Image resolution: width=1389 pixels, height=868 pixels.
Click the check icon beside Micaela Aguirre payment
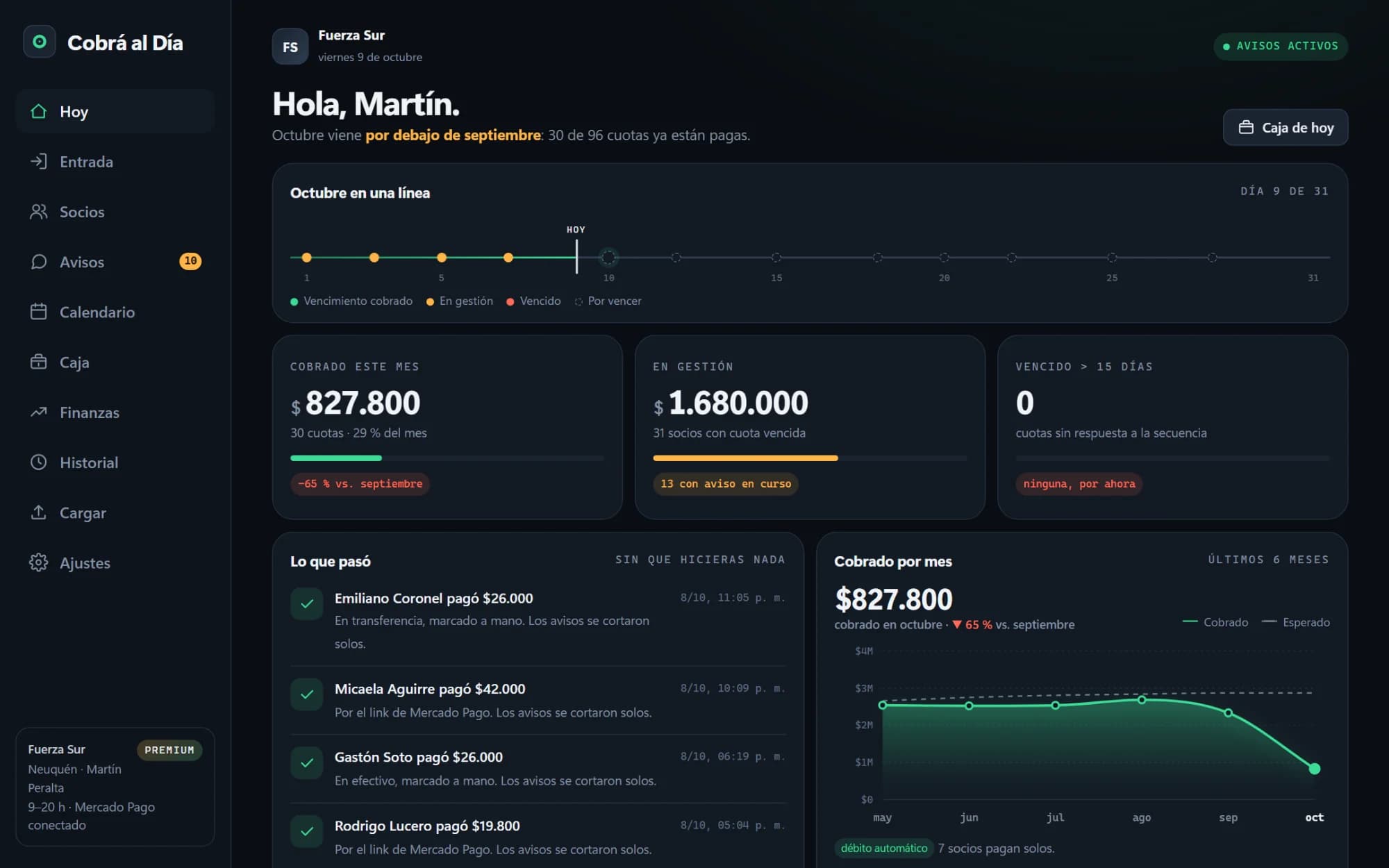click(307, 694)
